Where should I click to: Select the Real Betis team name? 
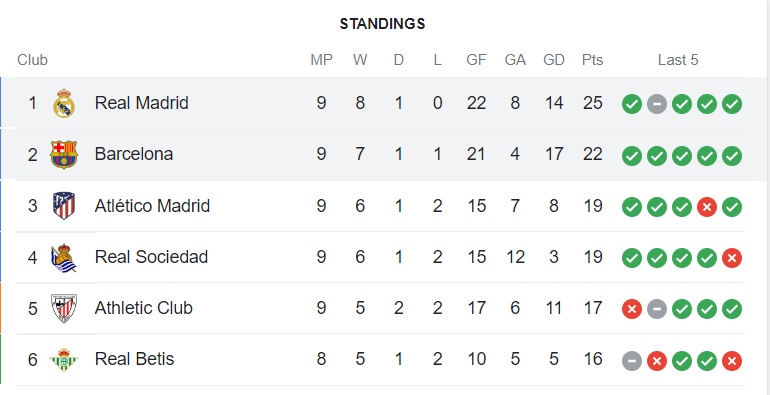[134, 359]
